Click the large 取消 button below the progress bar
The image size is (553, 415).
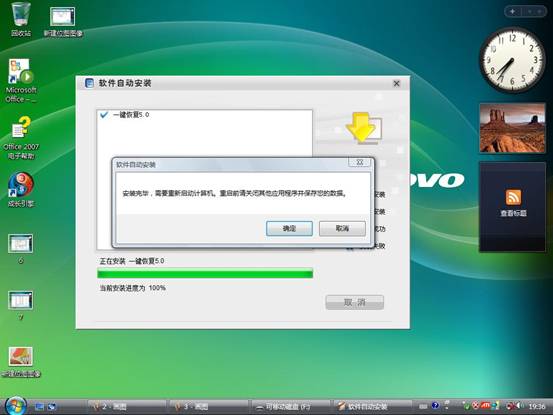click(354, 302)
